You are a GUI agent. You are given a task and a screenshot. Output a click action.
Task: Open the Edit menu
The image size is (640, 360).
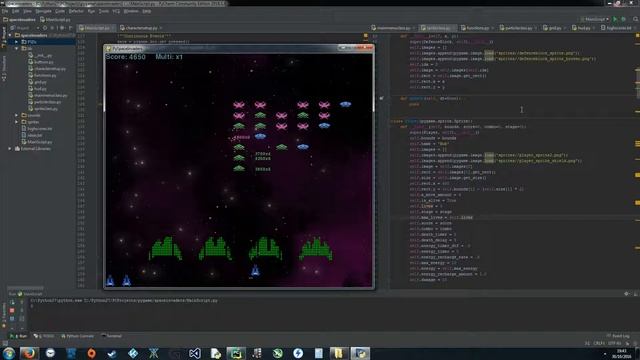[x=16, y=11]
